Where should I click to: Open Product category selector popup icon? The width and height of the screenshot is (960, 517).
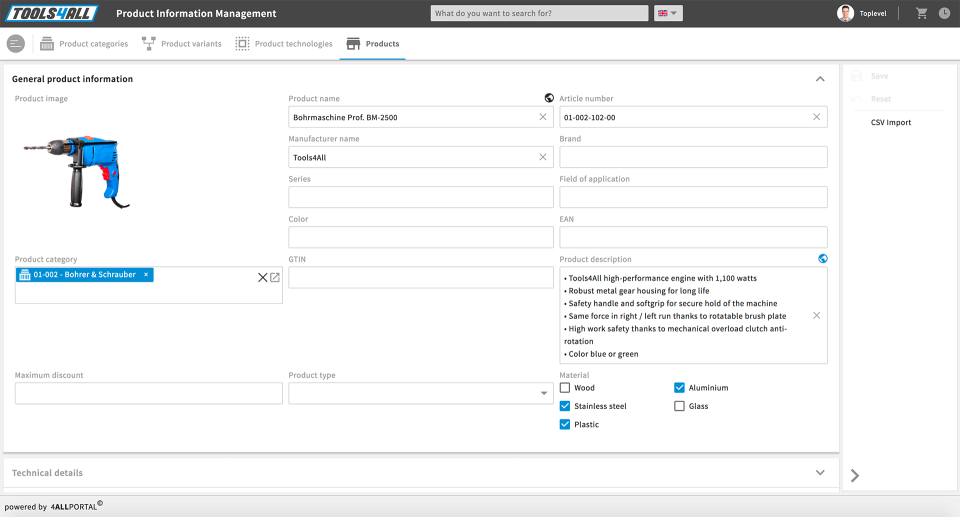tap(275, 277)
